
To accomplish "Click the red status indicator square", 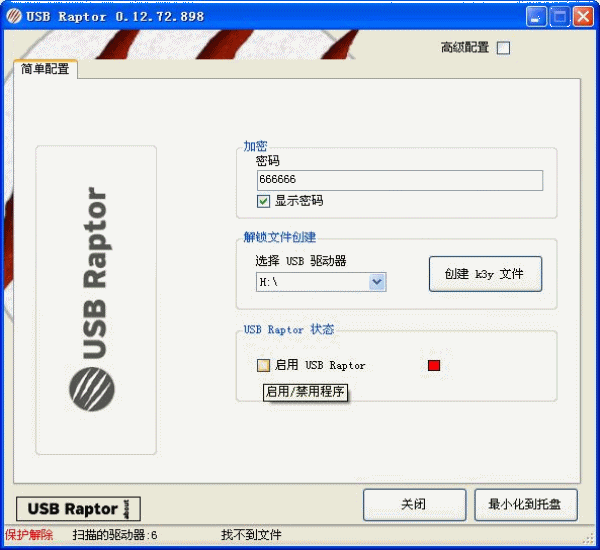I will [434, 366].
